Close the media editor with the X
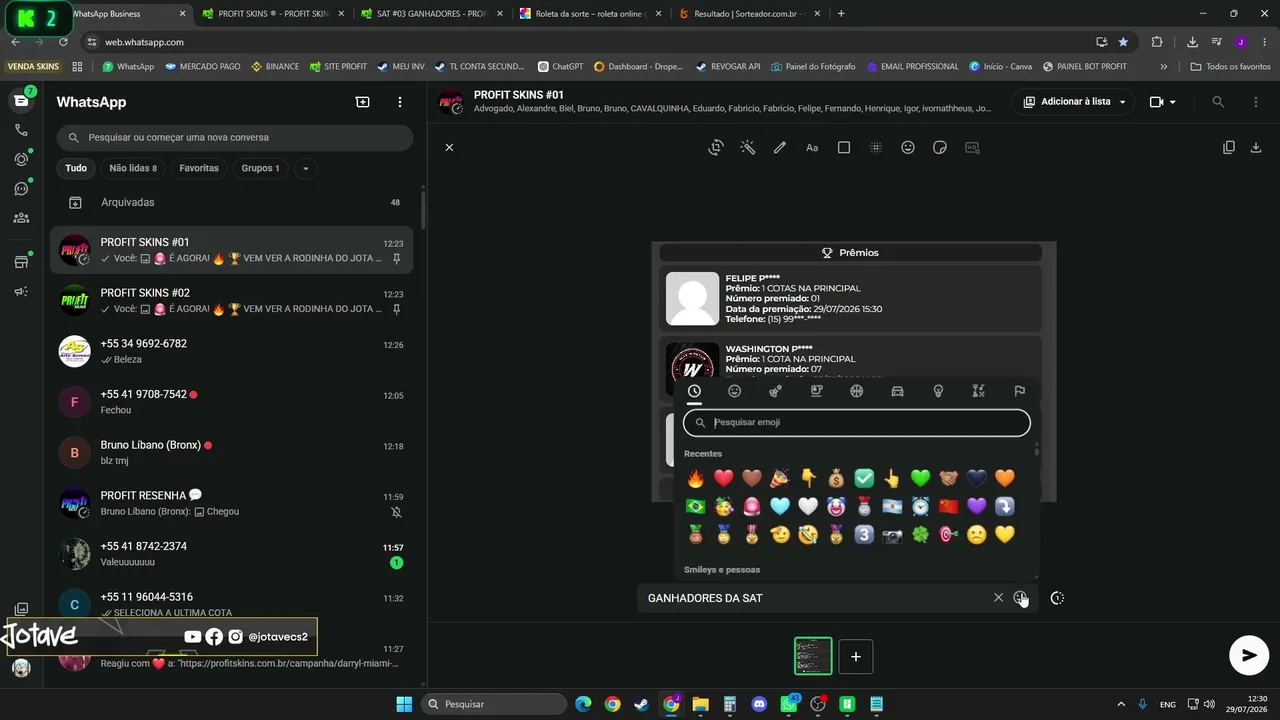The height and width of the screenshot is (720, 1280). click(x=449, y=147)
